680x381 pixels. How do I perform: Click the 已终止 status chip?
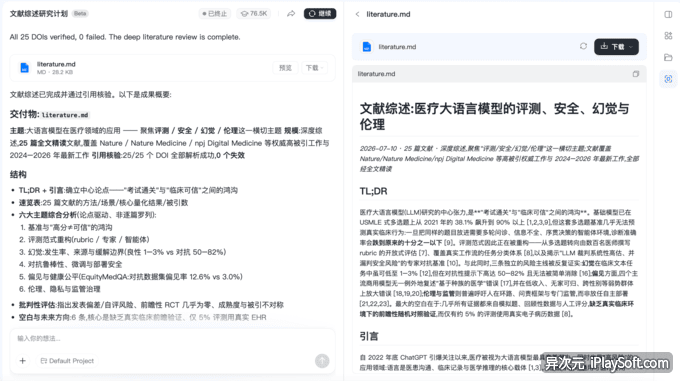pos(215,14)
